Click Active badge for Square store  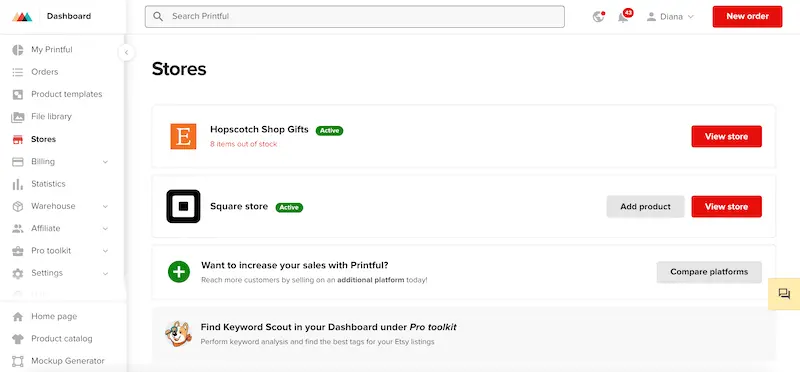pos(289,208)
